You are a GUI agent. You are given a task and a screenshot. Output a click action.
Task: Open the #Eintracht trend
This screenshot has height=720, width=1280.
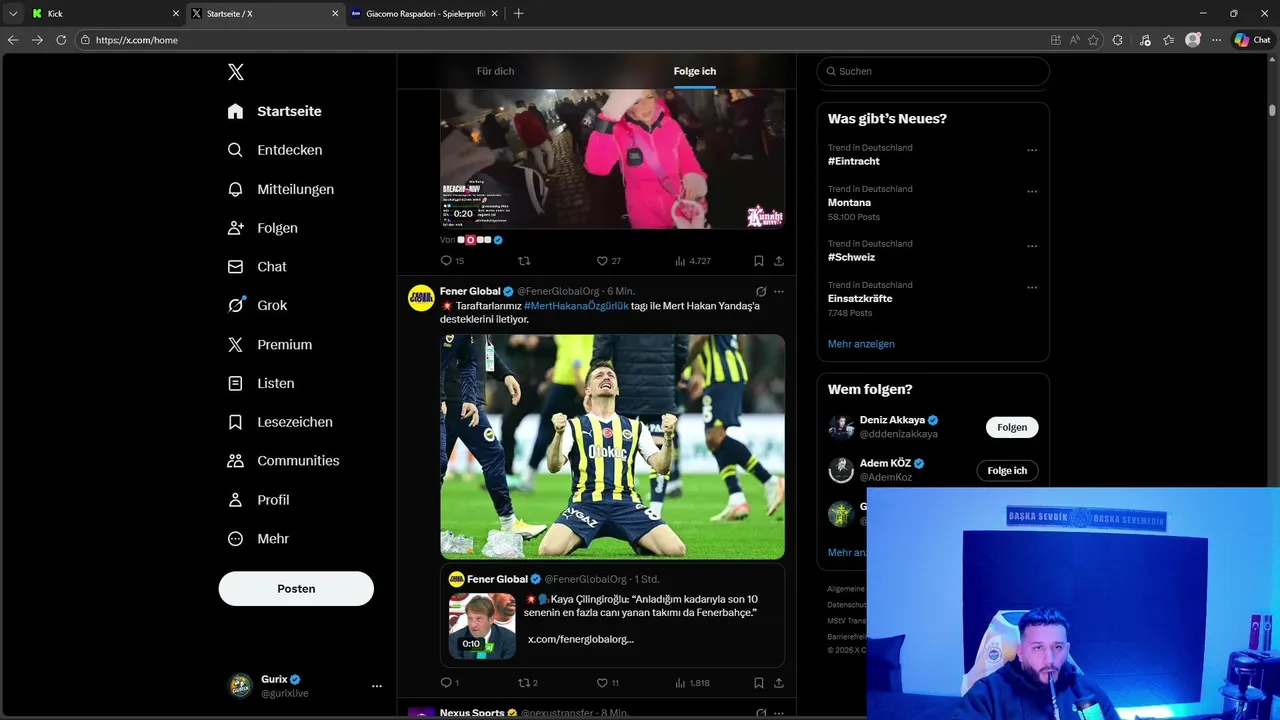[x=853, y=161]
